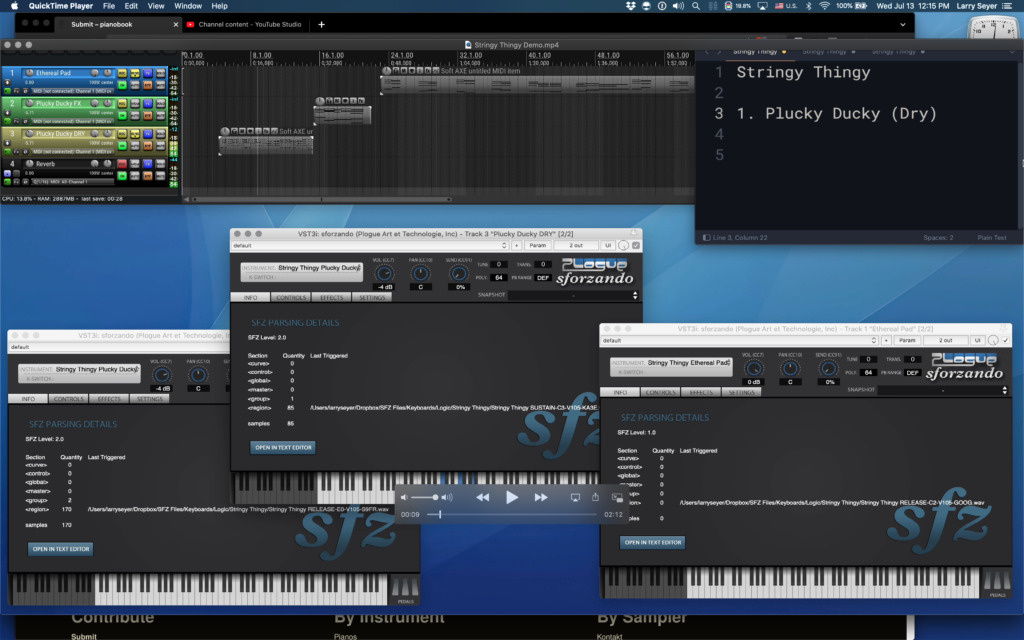Enable picture-in-picture in QuickTime controls
The image size is (1024, 640).
[x=617, y=498]
